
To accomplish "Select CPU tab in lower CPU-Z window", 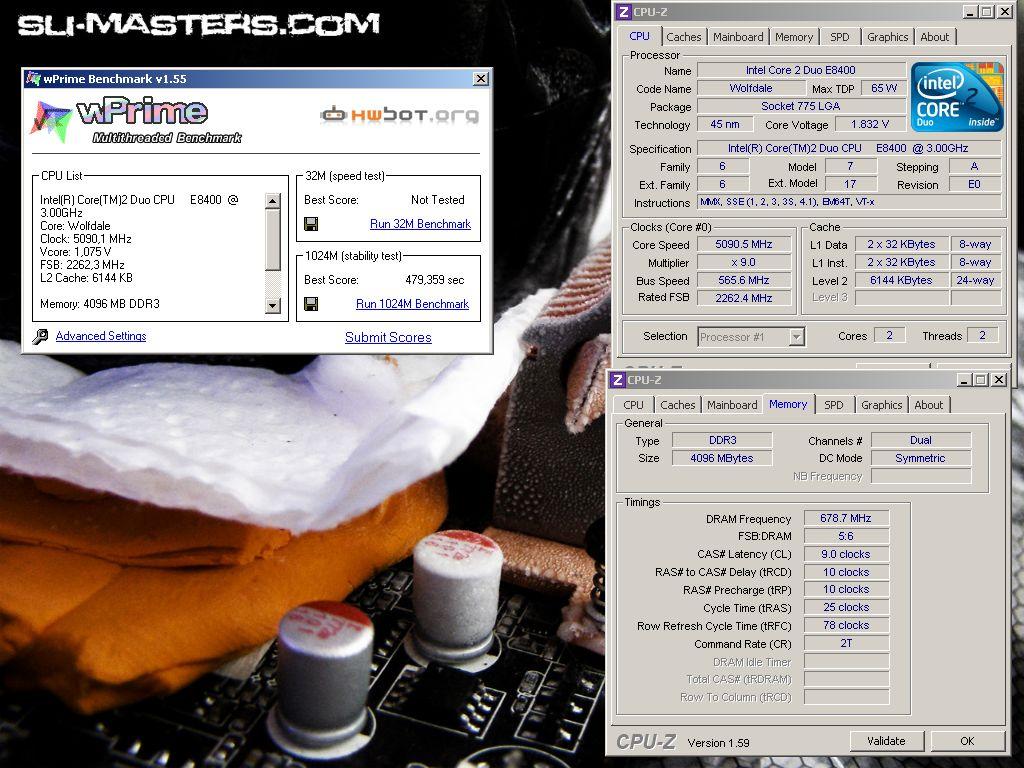I will tap(633, 405).
